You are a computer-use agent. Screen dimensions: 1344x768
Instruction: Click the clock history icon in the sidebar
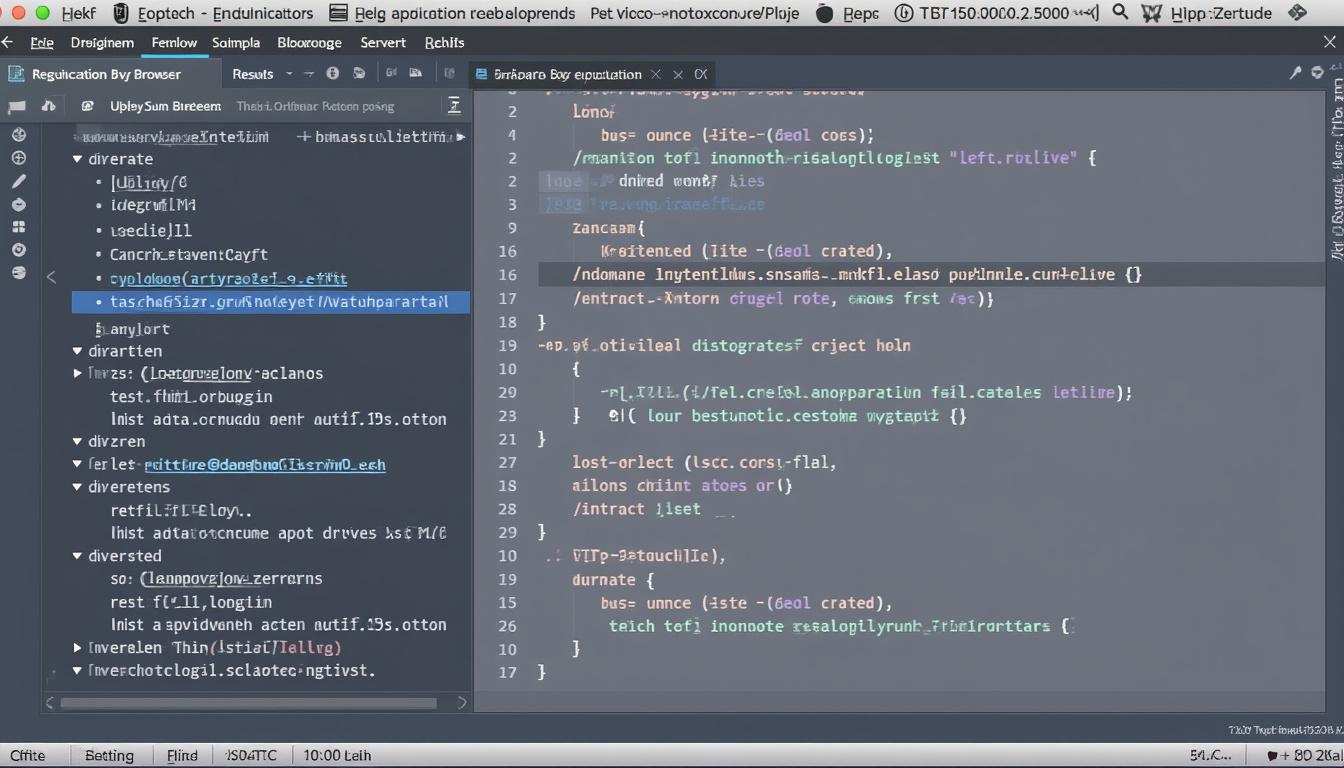tap(18, 204)
